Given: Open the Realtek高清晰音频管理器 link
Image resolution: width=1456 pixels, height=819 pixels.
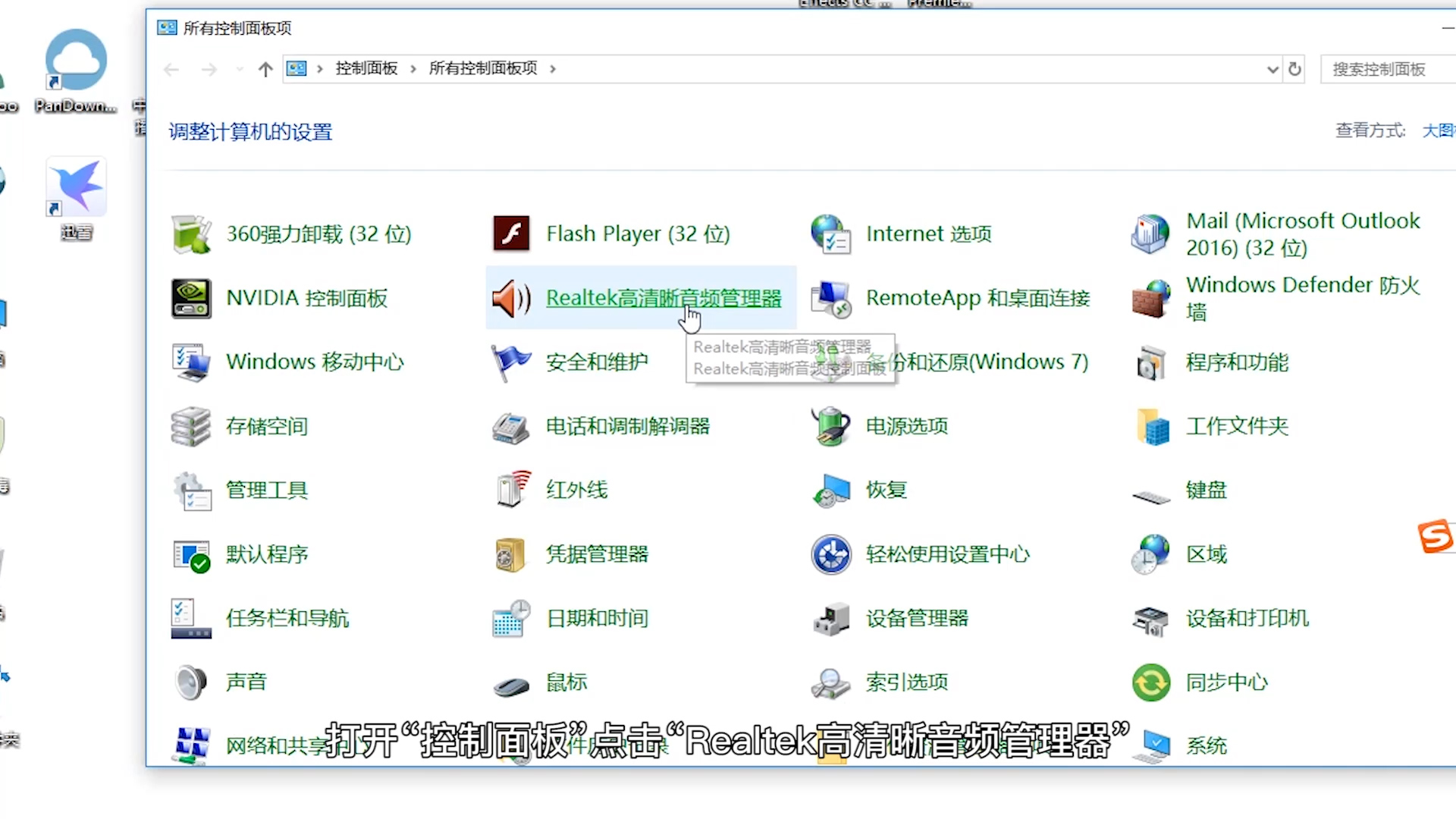Looking at the screenshot, I should click(x=664, y=298).
